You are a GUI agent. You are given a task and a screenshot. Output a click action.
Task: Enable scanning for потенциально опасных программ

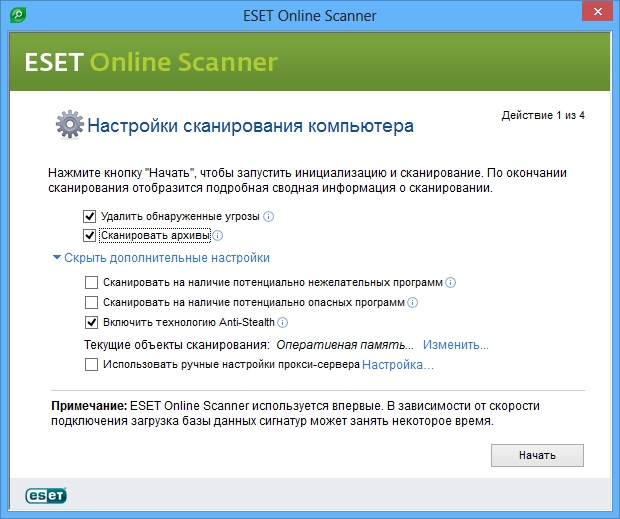(x=91, y=302)
